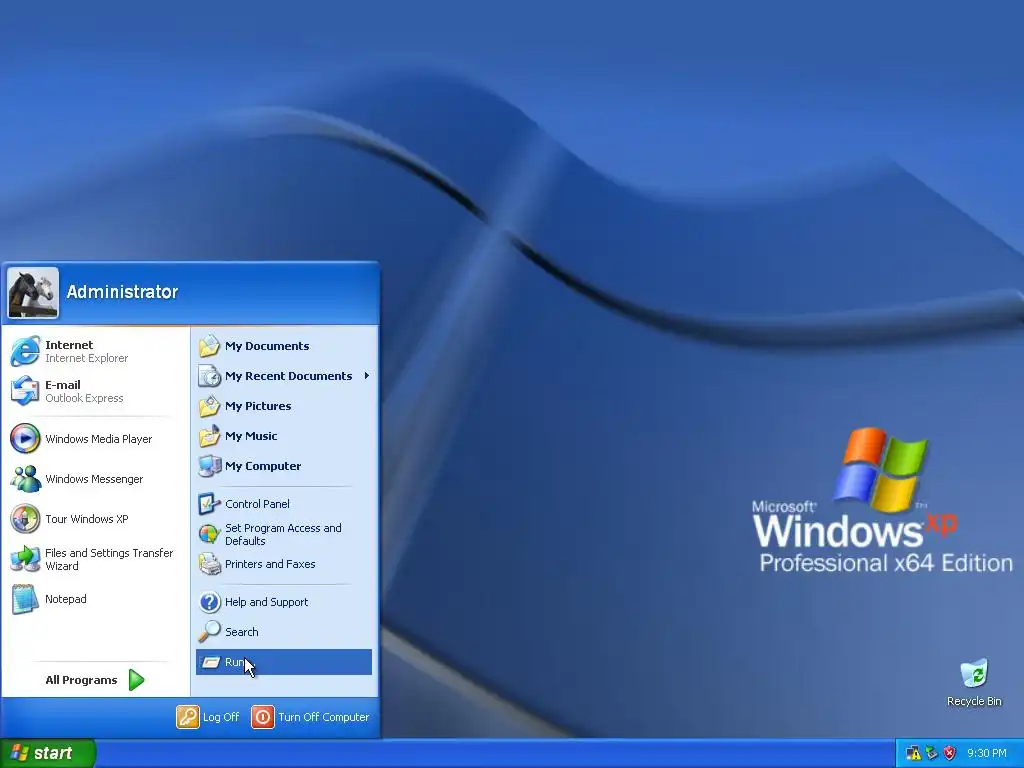The height and width of the screenshot is (768, 1024).
Task: Click the Files and Settings Transfer Wizard icon
Action: pos(25,559)
